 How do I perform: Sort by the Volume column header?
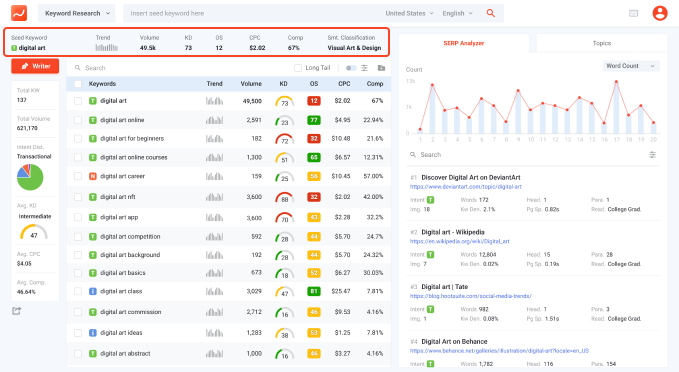pyautogui.click(x=251, y=84)
